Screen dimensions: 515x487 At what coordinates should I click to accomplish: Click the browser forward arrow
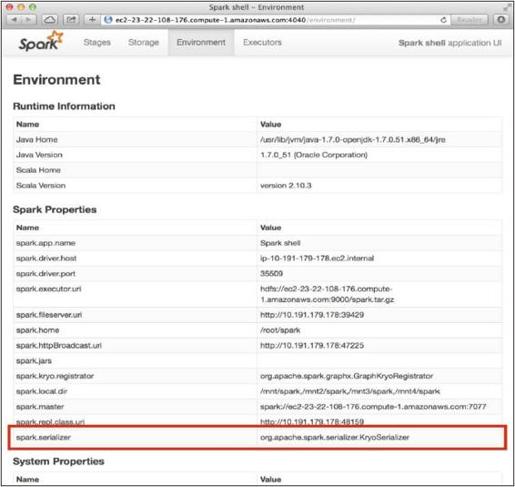(29, 20)
